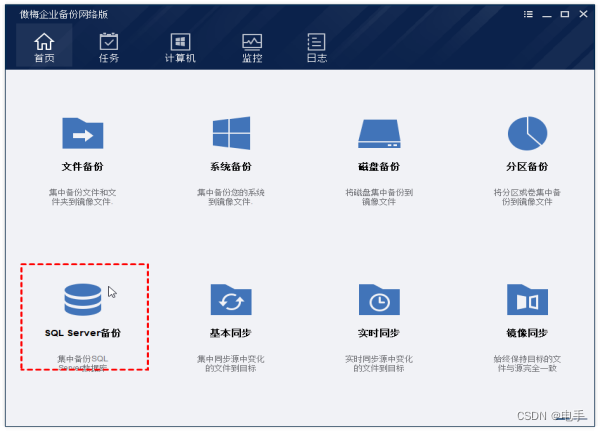Select the 镜像同步 label

pyautogui.click(x=527, y=333)
